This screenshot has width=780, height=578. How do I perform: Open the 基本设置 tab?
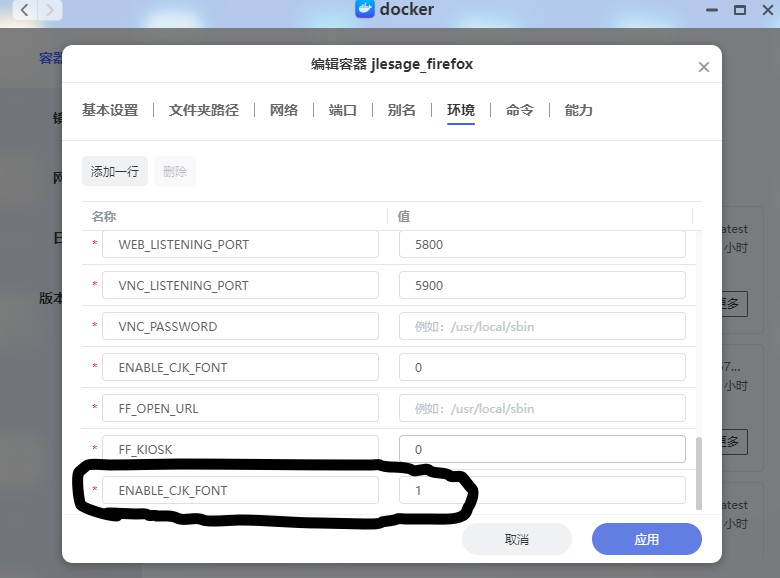tap(110, 110)
